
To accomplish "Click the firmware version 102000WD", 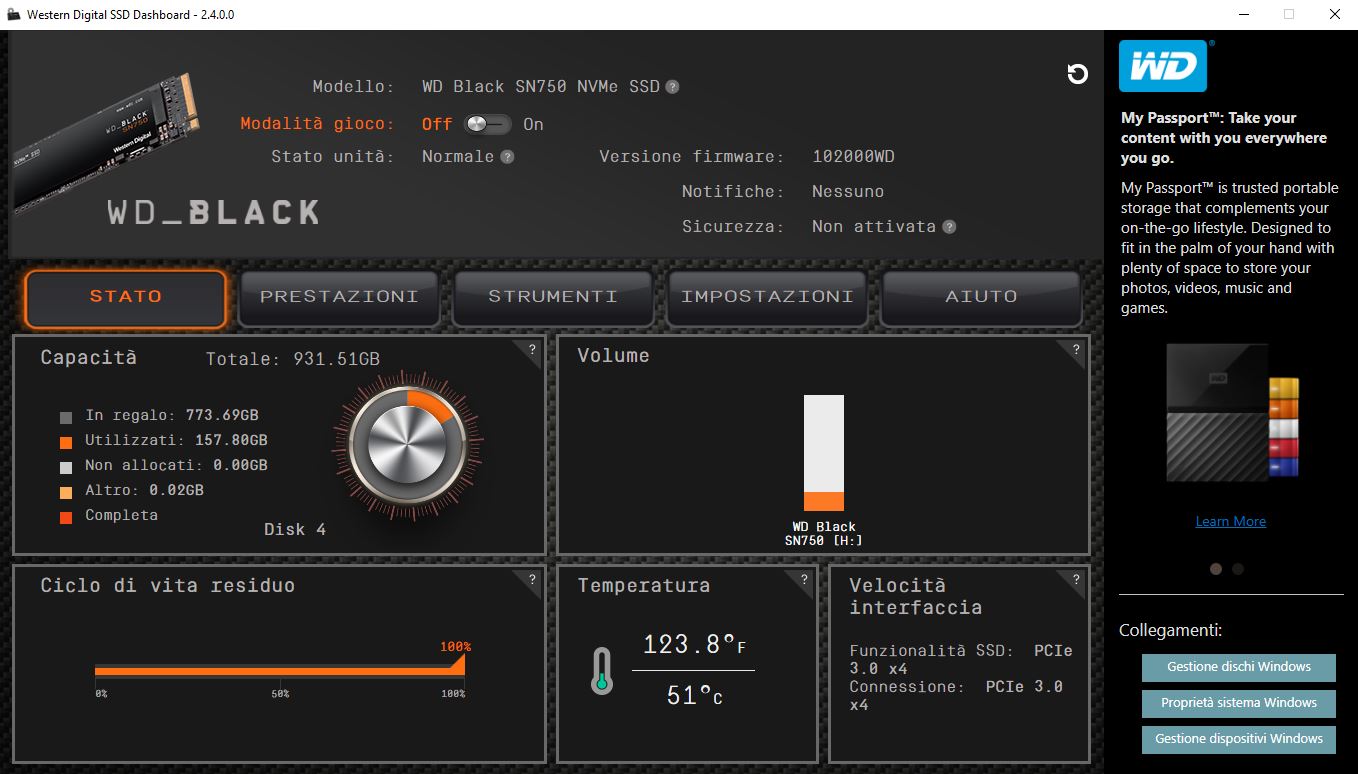I will [x=853, y=157].
